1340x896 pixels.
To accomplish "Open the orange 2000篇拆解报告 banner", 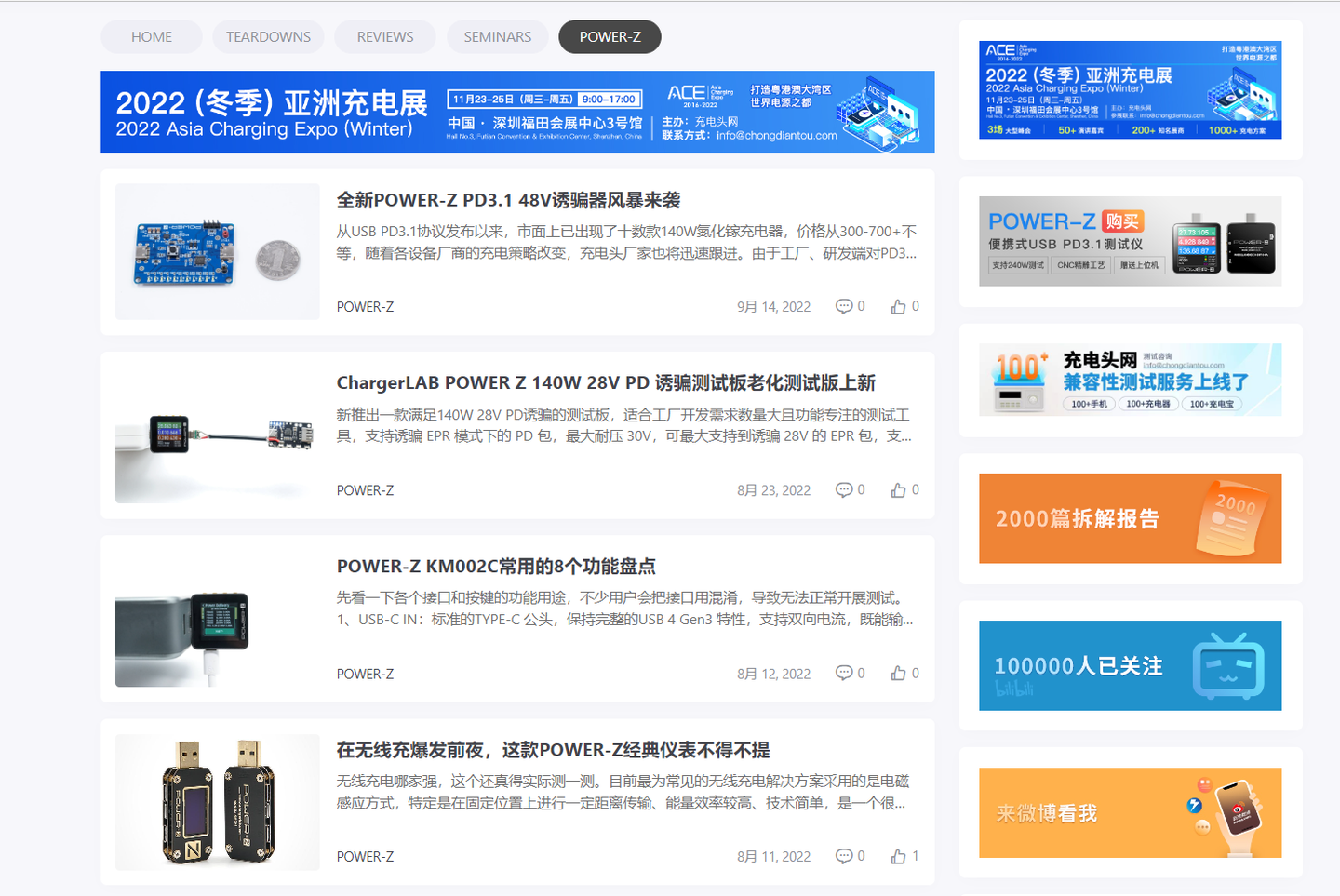I will pyautogui.click(x=1131, y=518).
